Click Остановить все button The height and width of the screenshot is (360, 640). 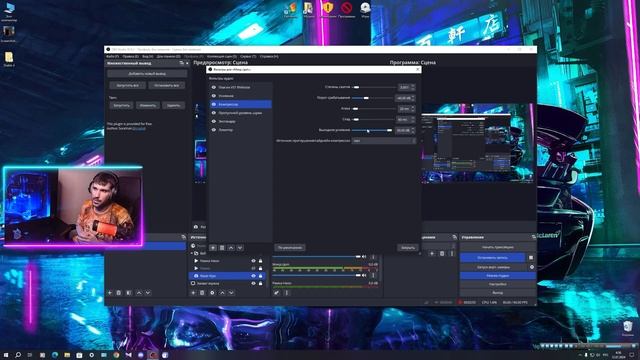pyautogui.click(x=167, y=85)
